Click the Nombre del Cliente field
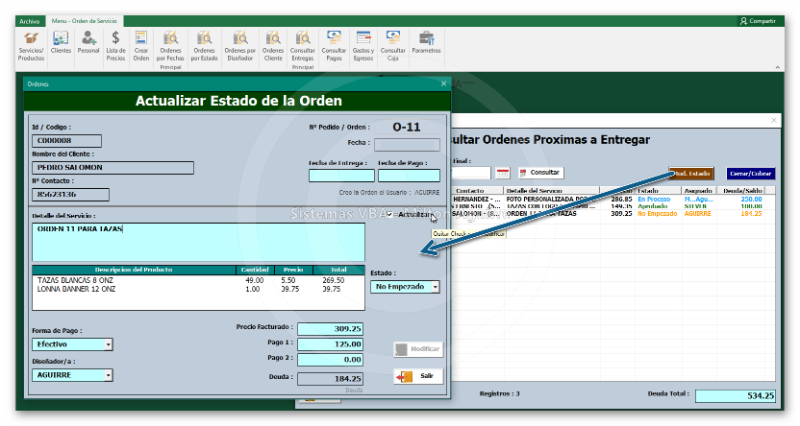 tap(113, 168)
